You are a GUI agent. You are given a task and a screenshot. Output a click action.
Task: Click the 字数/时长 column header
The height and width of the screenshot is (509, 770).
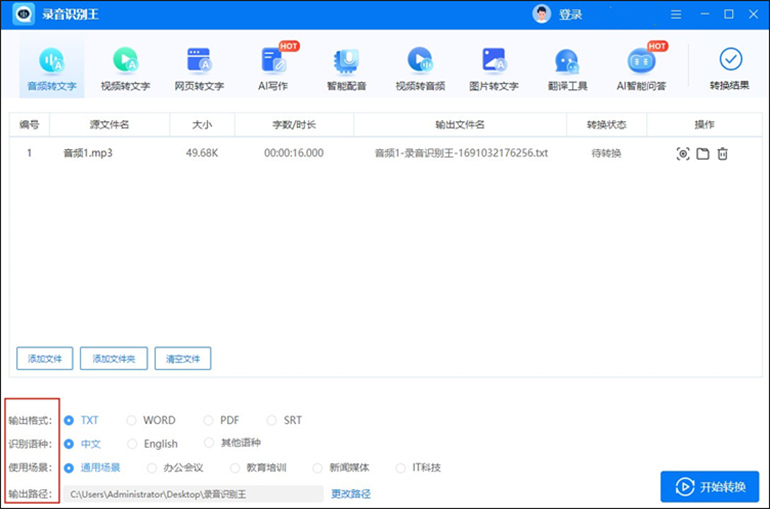(294, 125)
